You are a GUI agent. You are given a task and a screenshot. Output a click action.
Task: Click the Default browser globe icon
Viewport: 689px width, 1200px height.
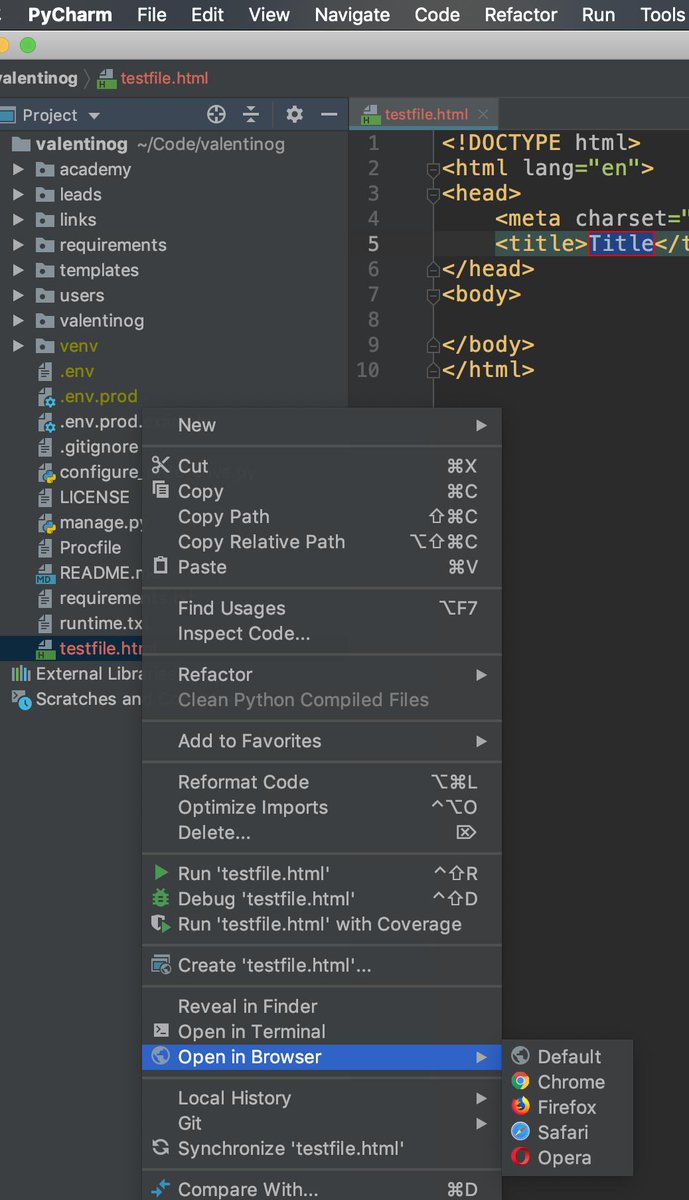point(520,1057)
